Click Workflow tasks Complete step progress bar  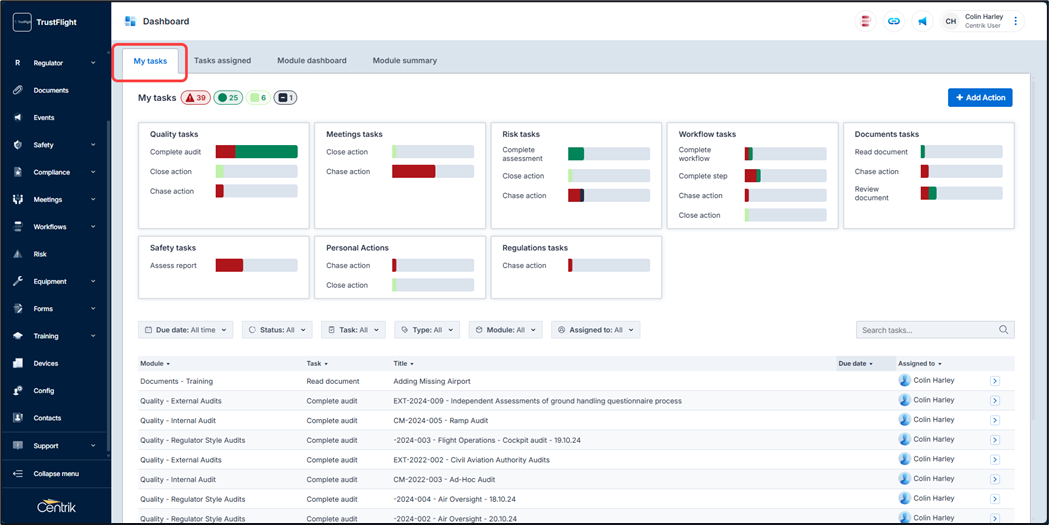pos(785,176)
